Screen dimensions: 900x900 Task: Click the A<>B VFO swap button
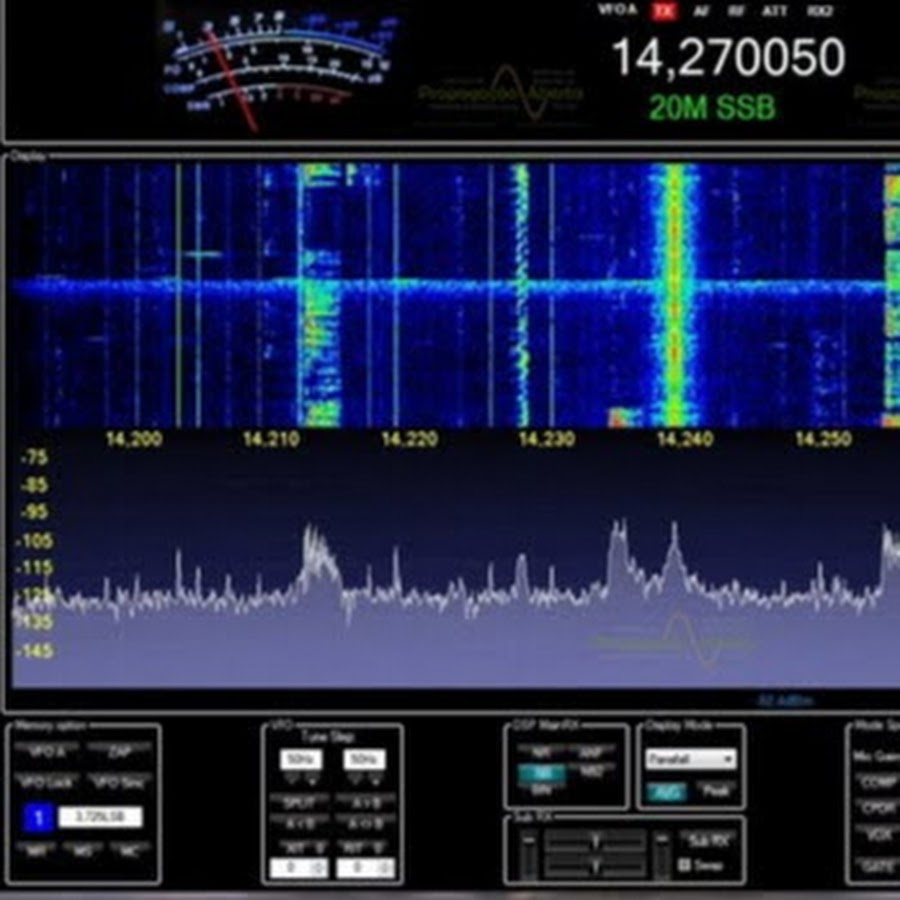pyautogui.click(x=365, y=823)
